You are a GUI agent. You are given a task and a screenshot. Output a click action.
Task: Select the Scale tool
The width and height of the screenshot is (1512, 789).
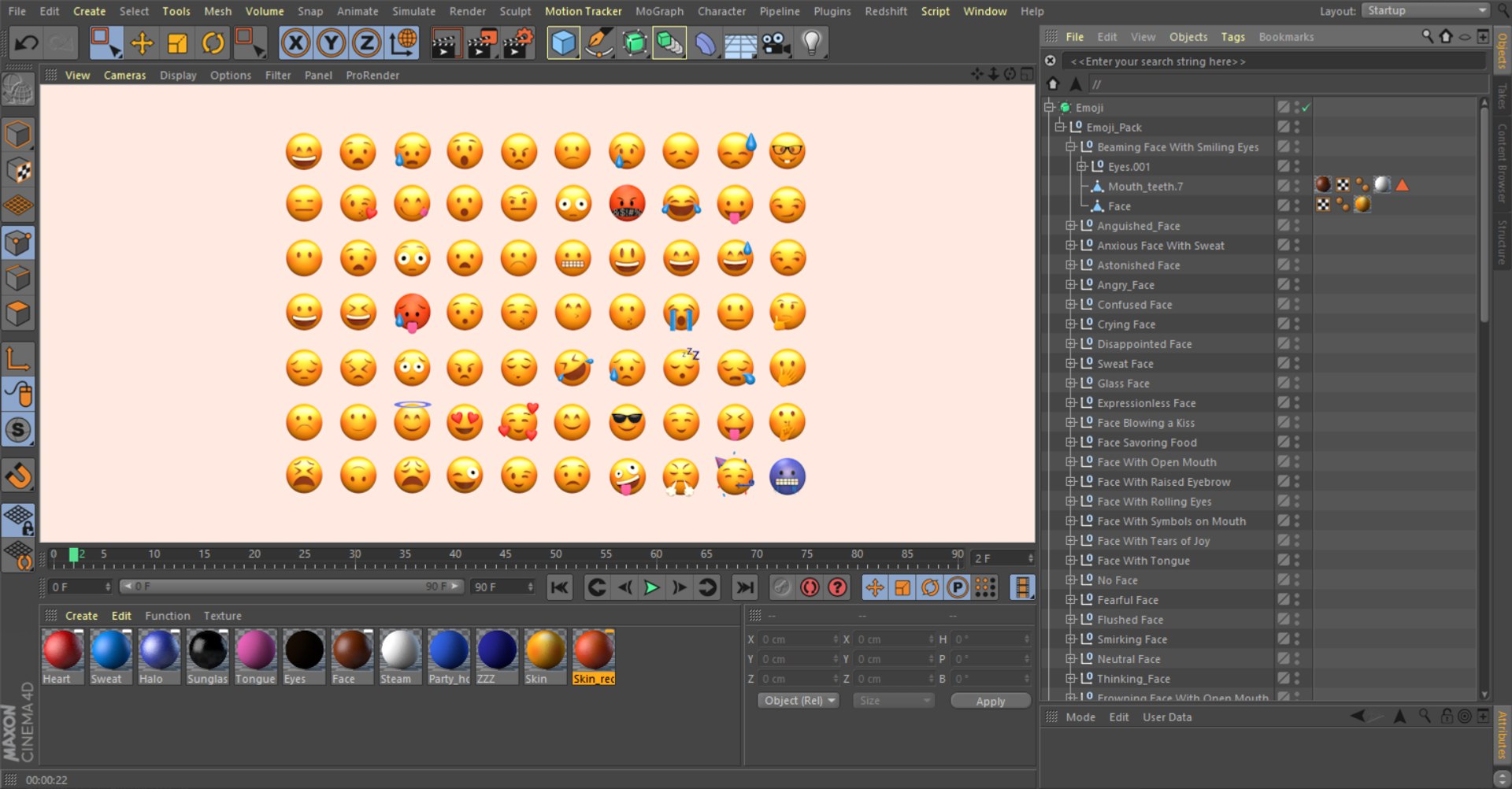177,43
